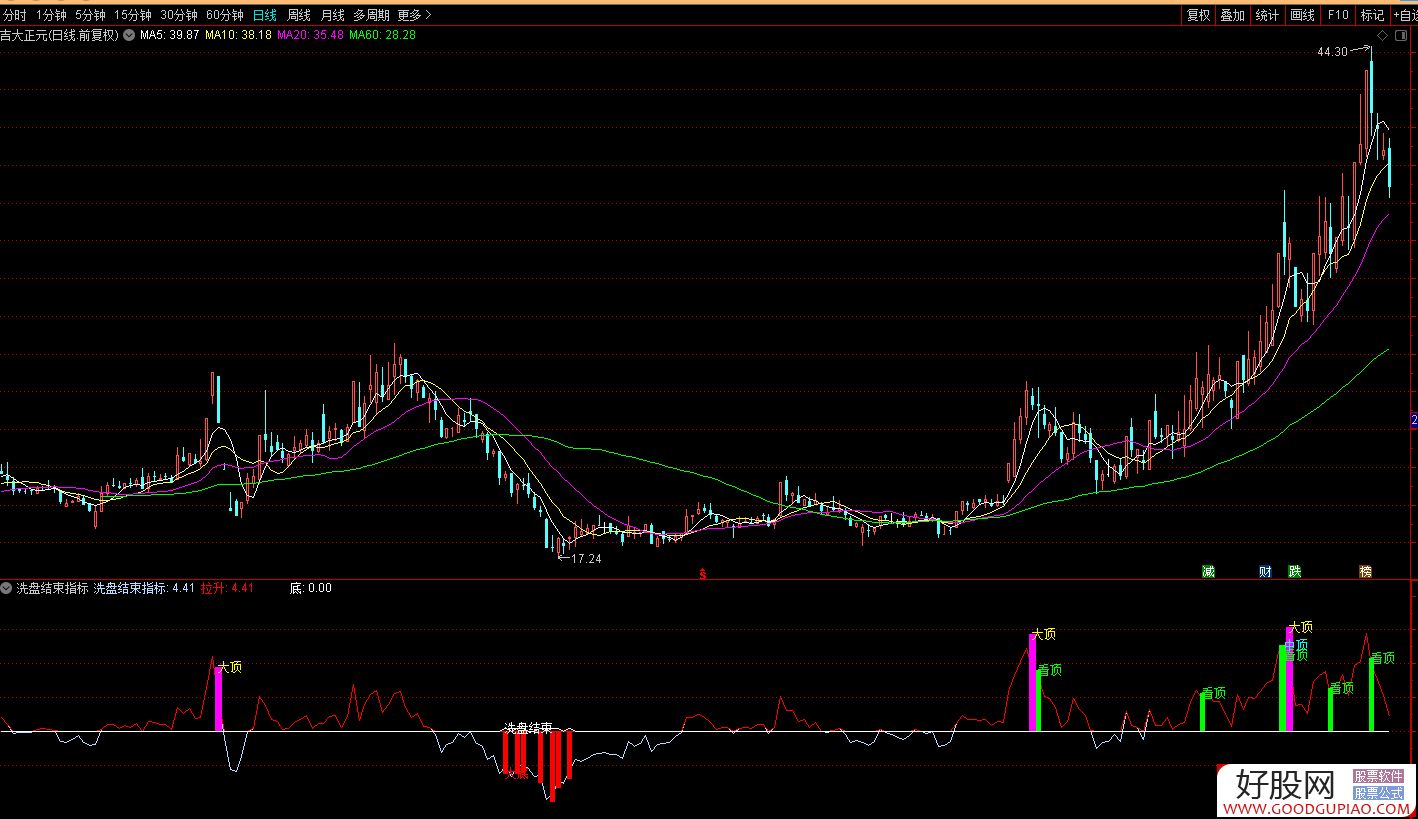This screenshot has height=819, width=1418.
Task: Open the 多周期 multi-period view
Action: pos(371,15)
